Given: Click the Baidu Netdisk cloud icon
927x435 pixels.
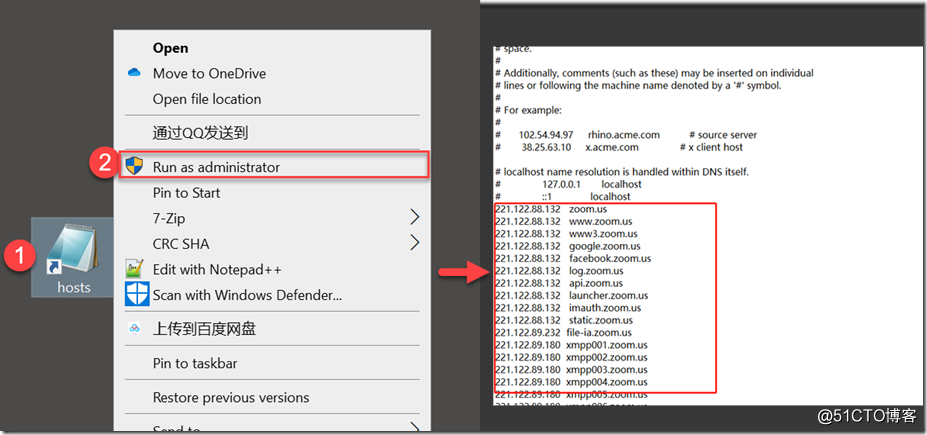Looking at the screenshot, I should tap(134, 329).
